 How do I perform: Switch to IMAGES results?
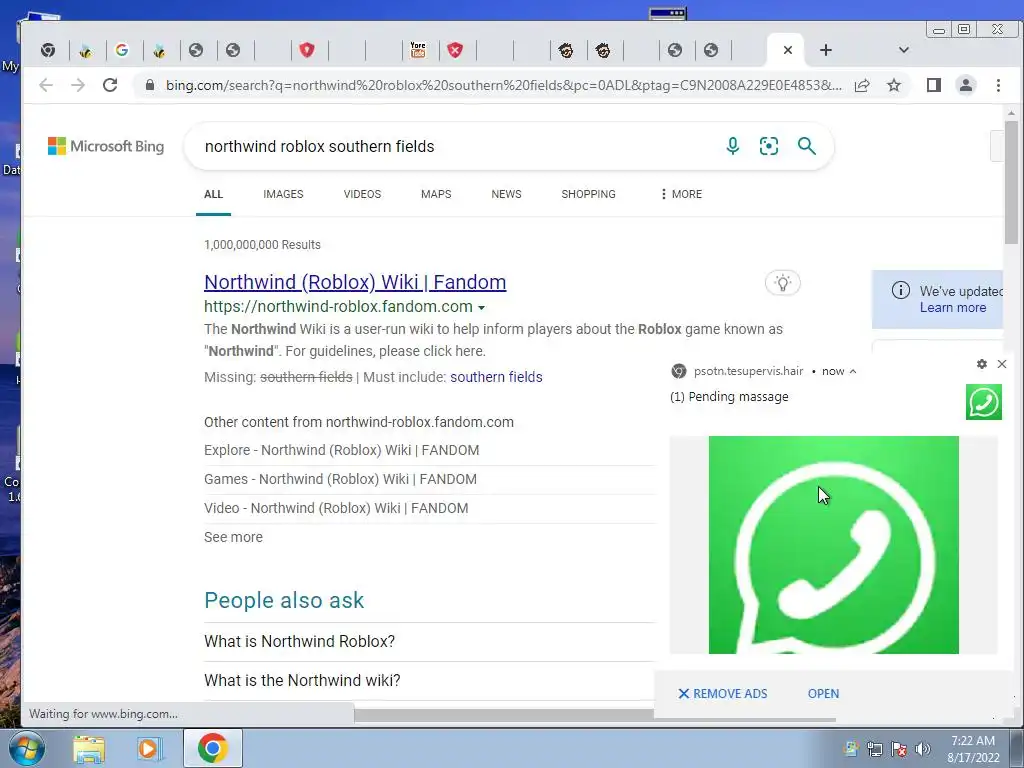283,194
